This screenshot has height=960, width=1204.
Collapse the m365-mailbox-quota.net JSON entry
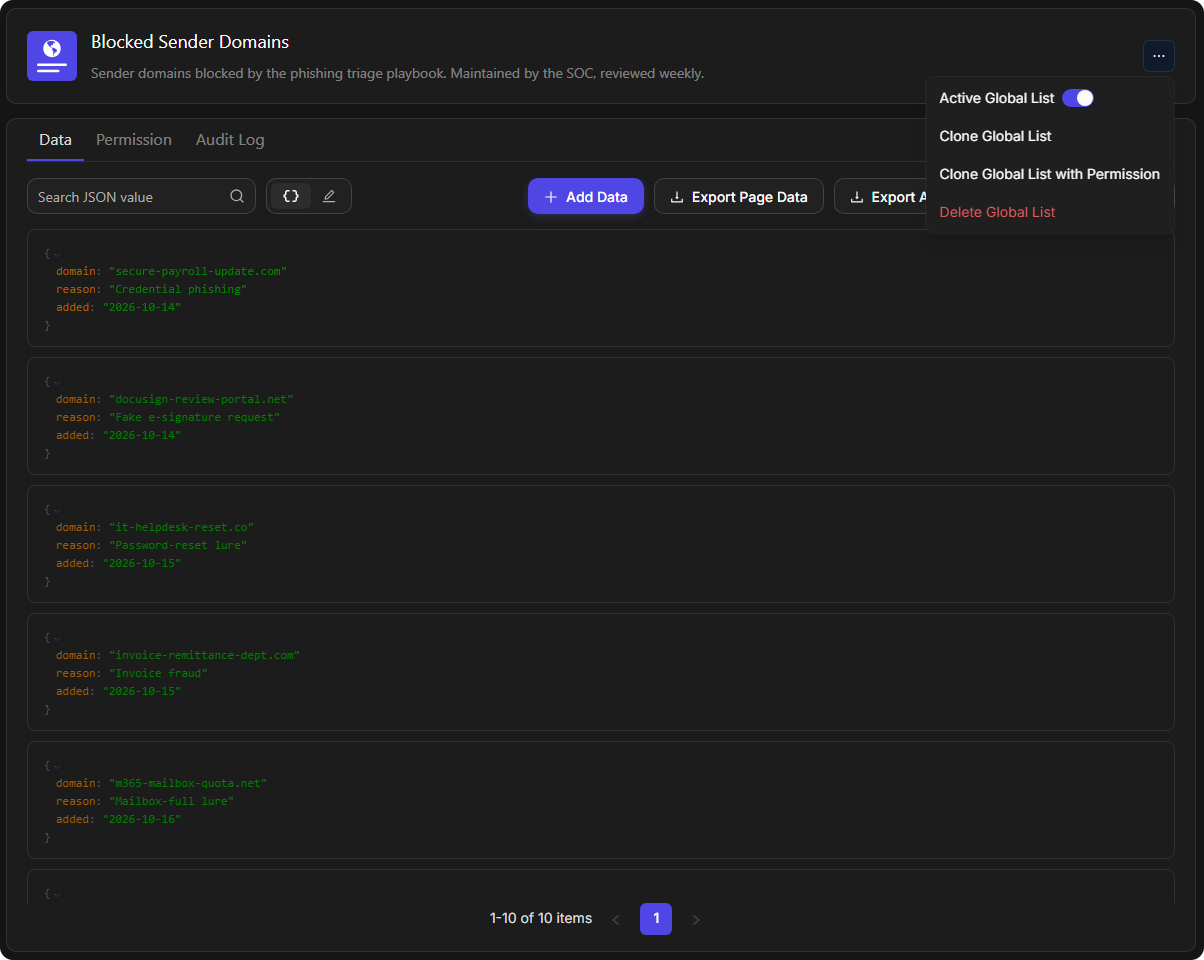coord(57,766)
